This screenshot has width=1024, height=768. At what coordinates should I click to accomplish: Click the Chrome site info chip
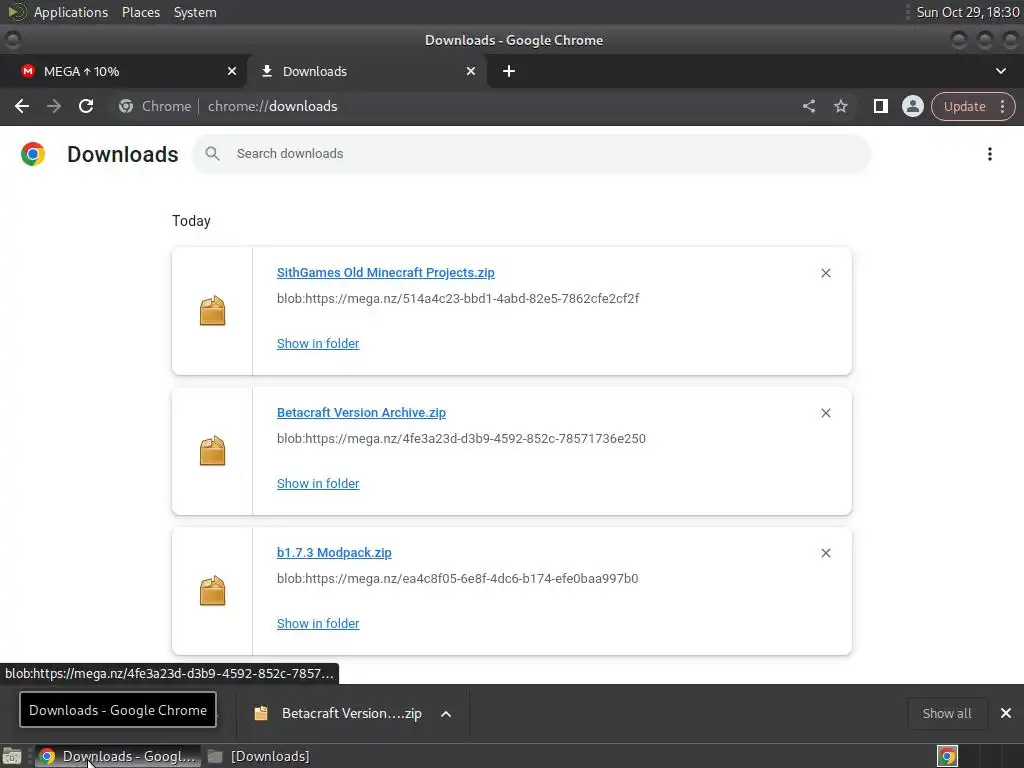tap(155, 106)
